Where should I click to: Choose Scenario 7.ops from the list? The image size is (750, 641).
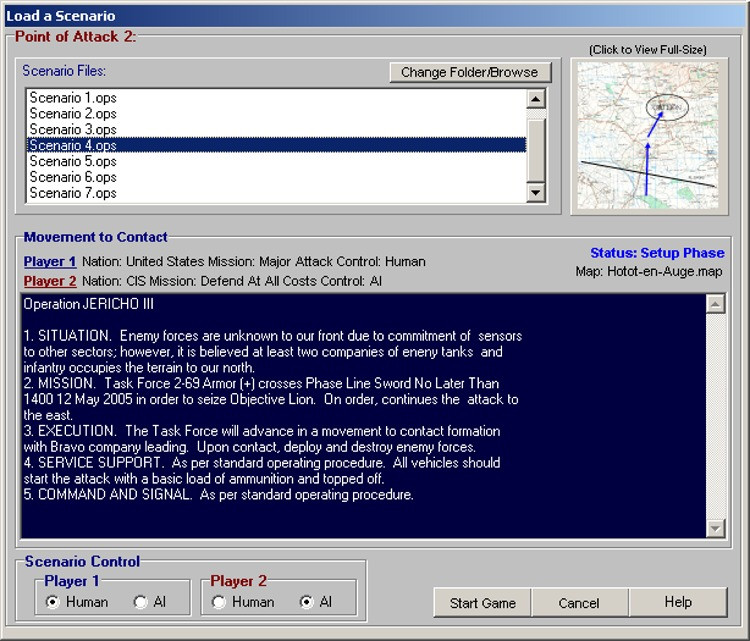(73, 193)
